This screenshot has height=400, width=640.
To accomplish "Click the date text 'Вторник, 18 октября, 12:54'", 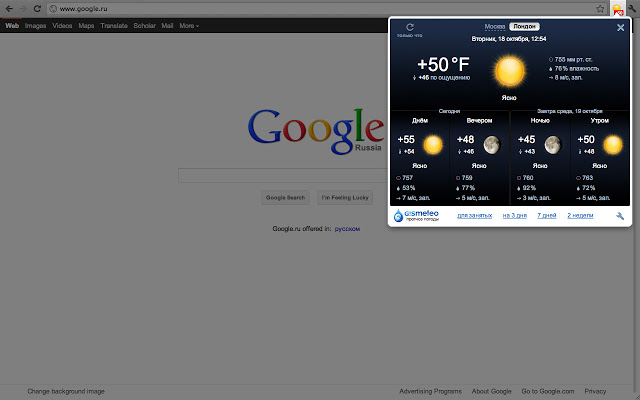I will tap(509, 39).
